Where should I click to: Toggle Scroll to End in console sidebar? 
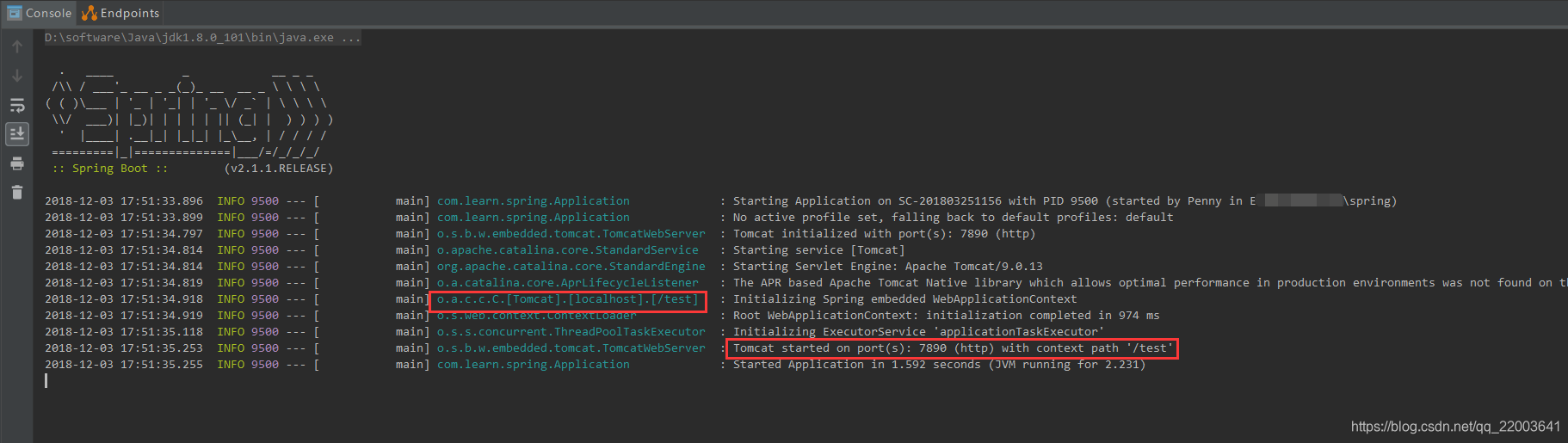[x=17, y=134]
